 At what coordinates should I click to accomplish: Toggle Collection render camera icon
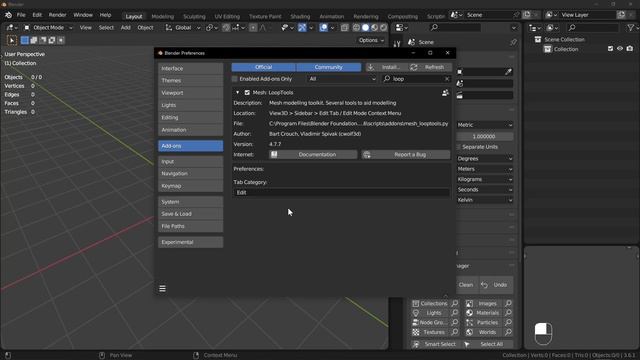(630, 49)
